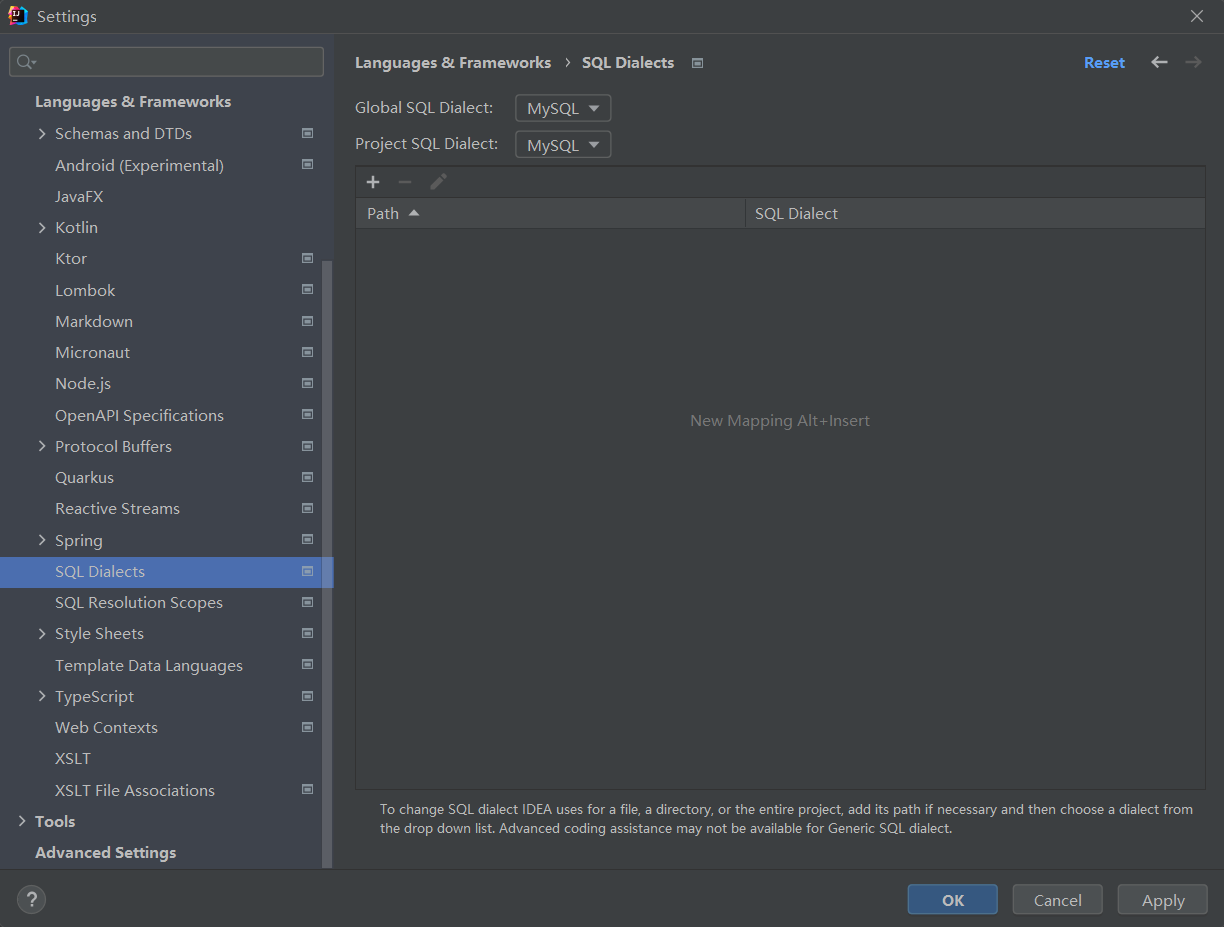Click project-level icon beside SQL Dialects breadcrumb
The width and height of the screenshot is (1224, 927).
pyautogui.click(x=698, y=63)
